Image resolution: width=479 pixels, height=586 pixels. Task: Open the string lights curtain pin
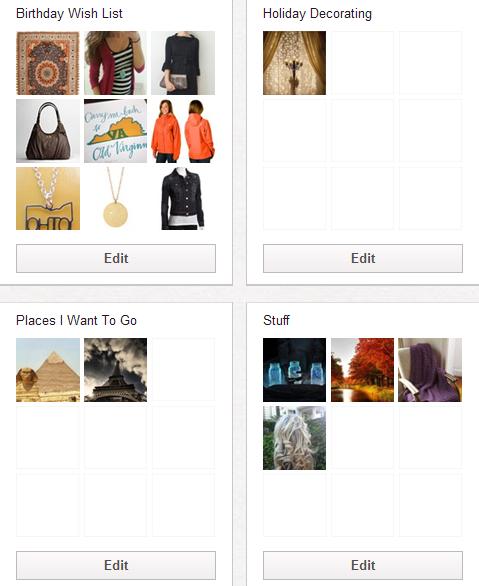pos(294,63)
